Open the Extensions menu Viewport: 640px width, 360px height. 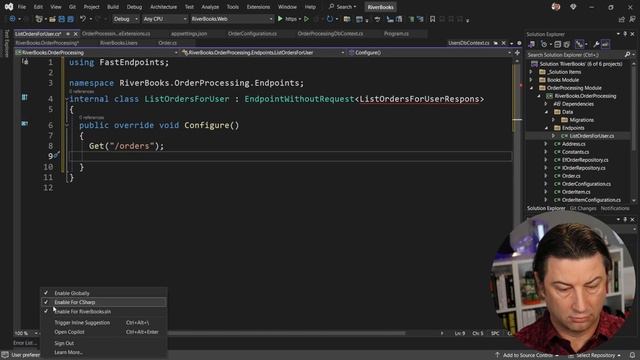(258, 7)
